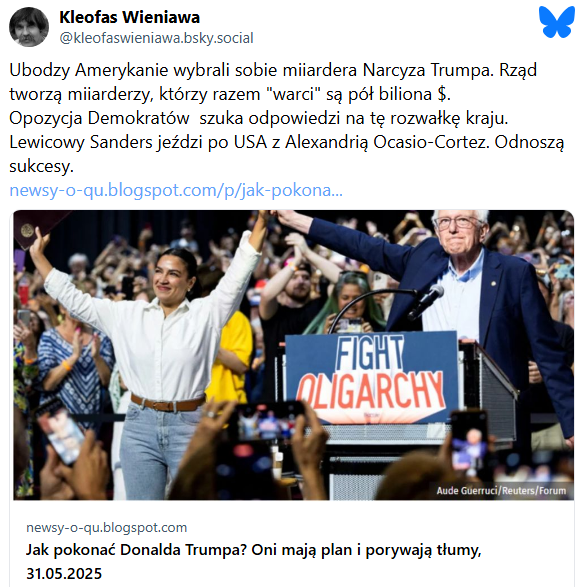Click the final word sukcesy in the post

[x=41, y=166]
